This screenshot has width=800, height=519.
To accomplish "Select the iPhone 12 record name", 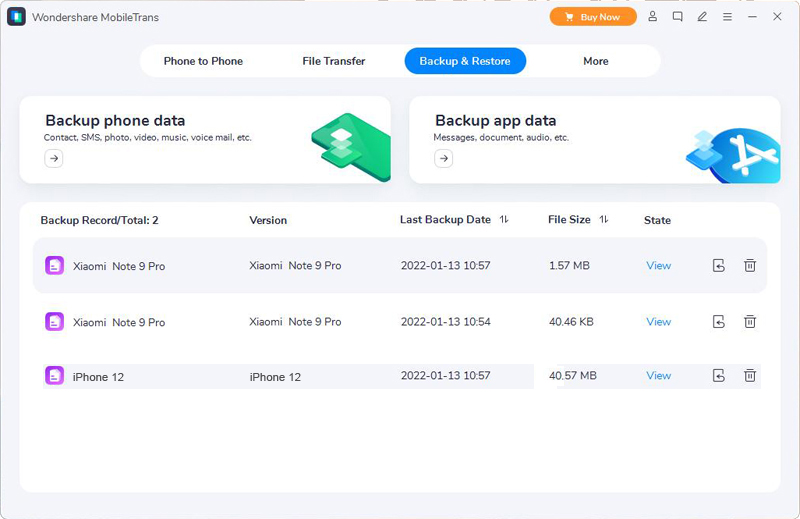I will click(98, 377).
